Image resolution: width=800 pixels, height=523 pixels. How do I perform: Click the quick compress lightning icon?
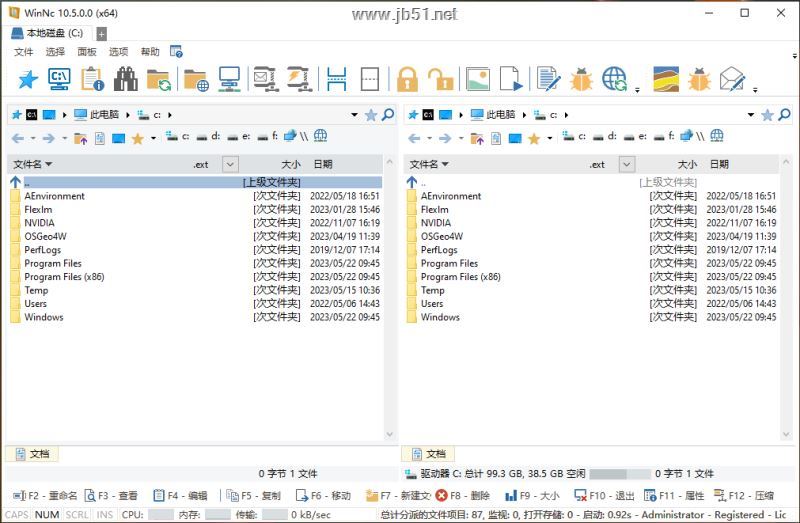[x=299, y=79]
